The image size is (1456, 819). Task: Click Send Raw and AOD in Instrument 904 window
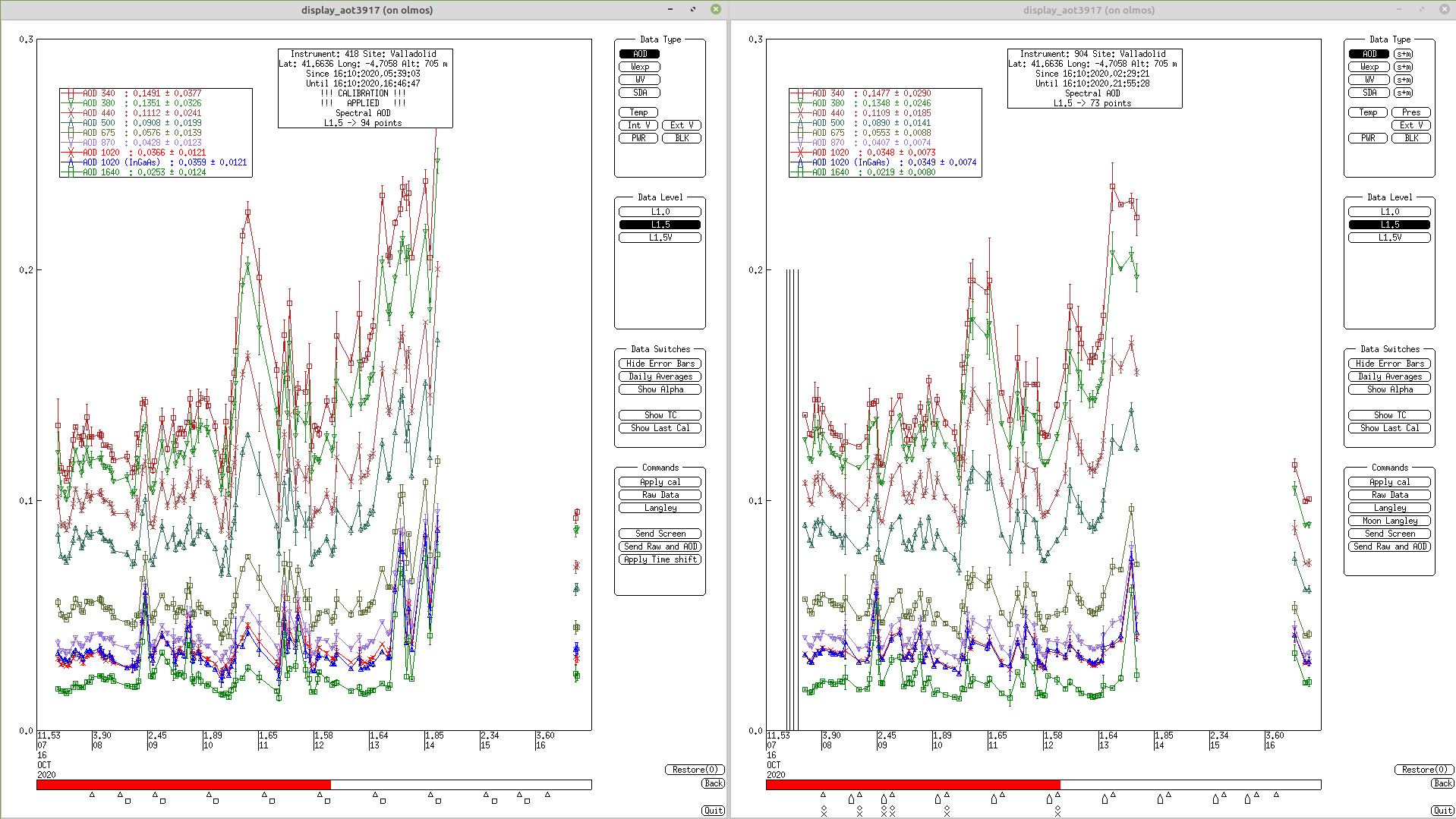(x=1389, y=547)
